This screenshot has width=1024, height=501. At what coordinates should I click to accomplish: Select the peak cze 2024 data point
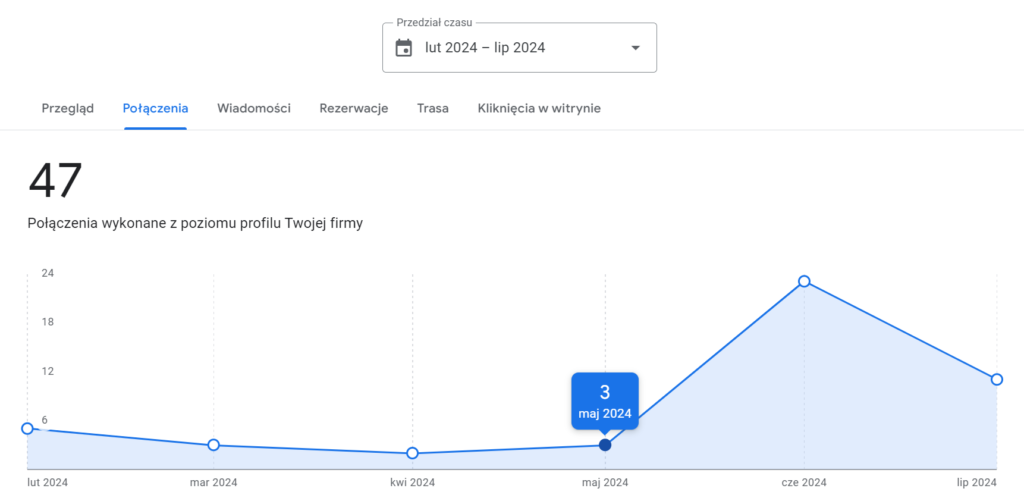[804, 281]
